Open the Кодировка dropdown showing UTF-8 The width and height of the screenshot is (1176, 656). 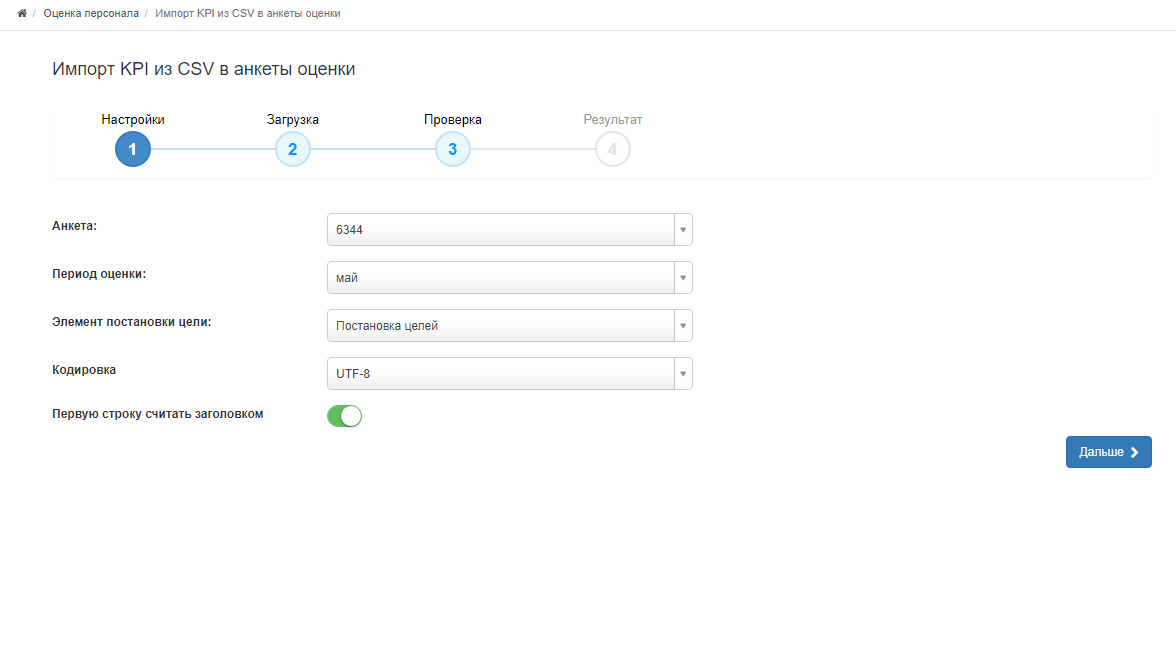509,373
